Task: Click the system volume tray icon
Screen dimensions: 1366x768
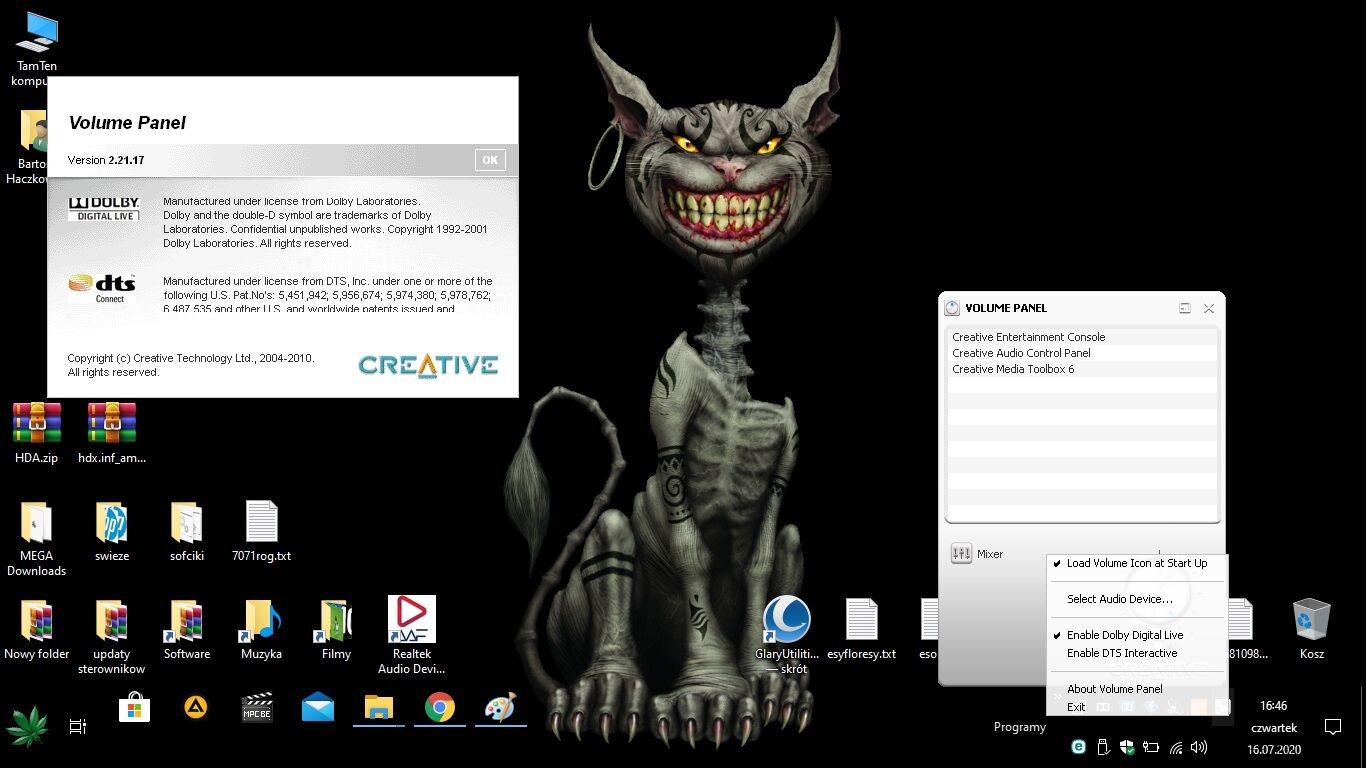Action: (1199, 747)
